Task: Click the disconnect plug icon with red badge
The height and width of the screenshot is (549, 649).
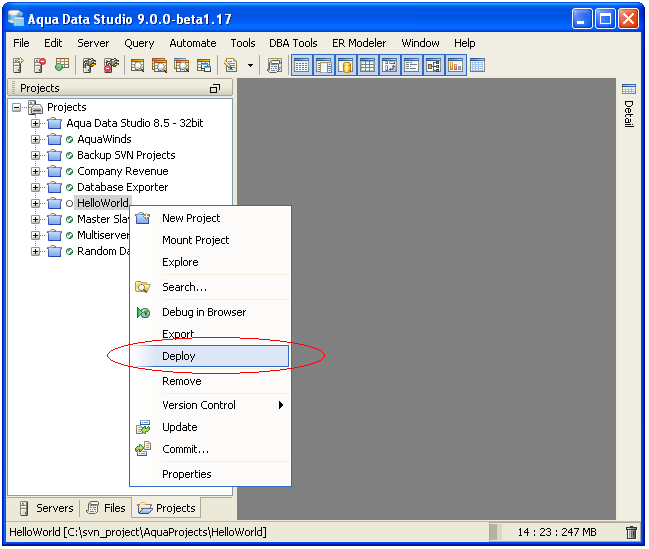Action: [x=111, y=65]
